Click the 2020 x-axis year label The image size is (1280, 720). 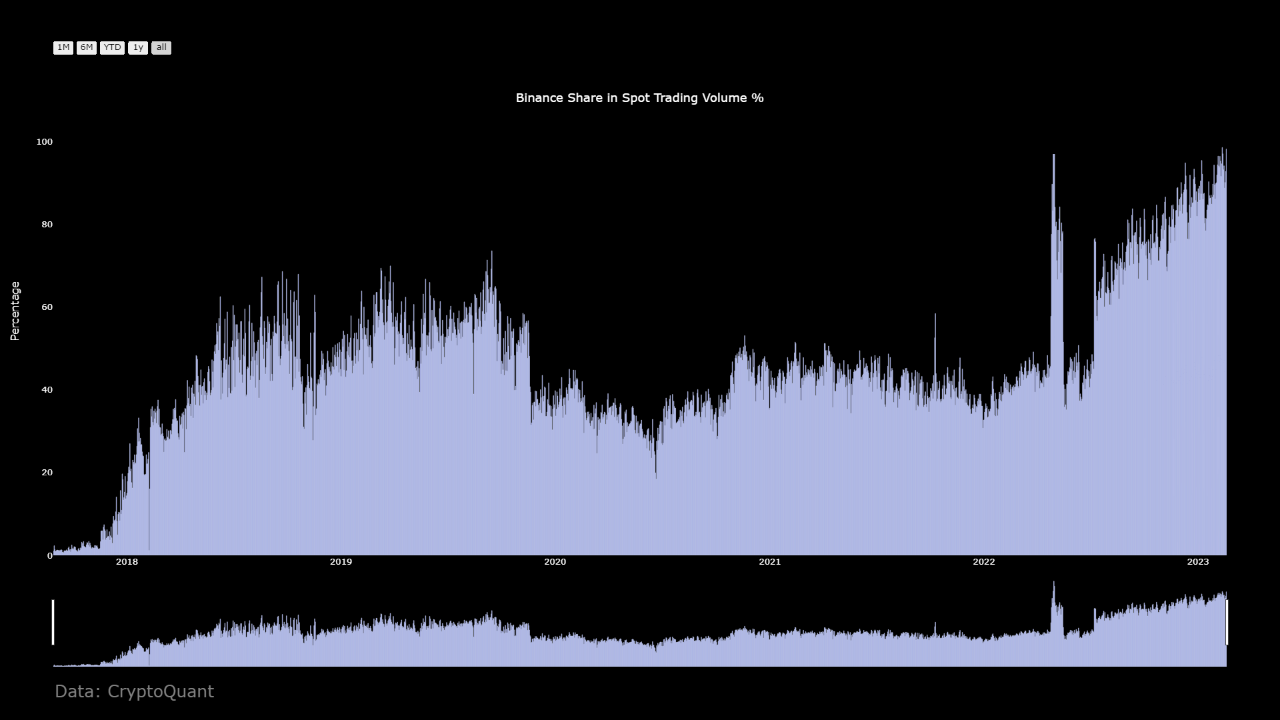click(x=555, y=562)
